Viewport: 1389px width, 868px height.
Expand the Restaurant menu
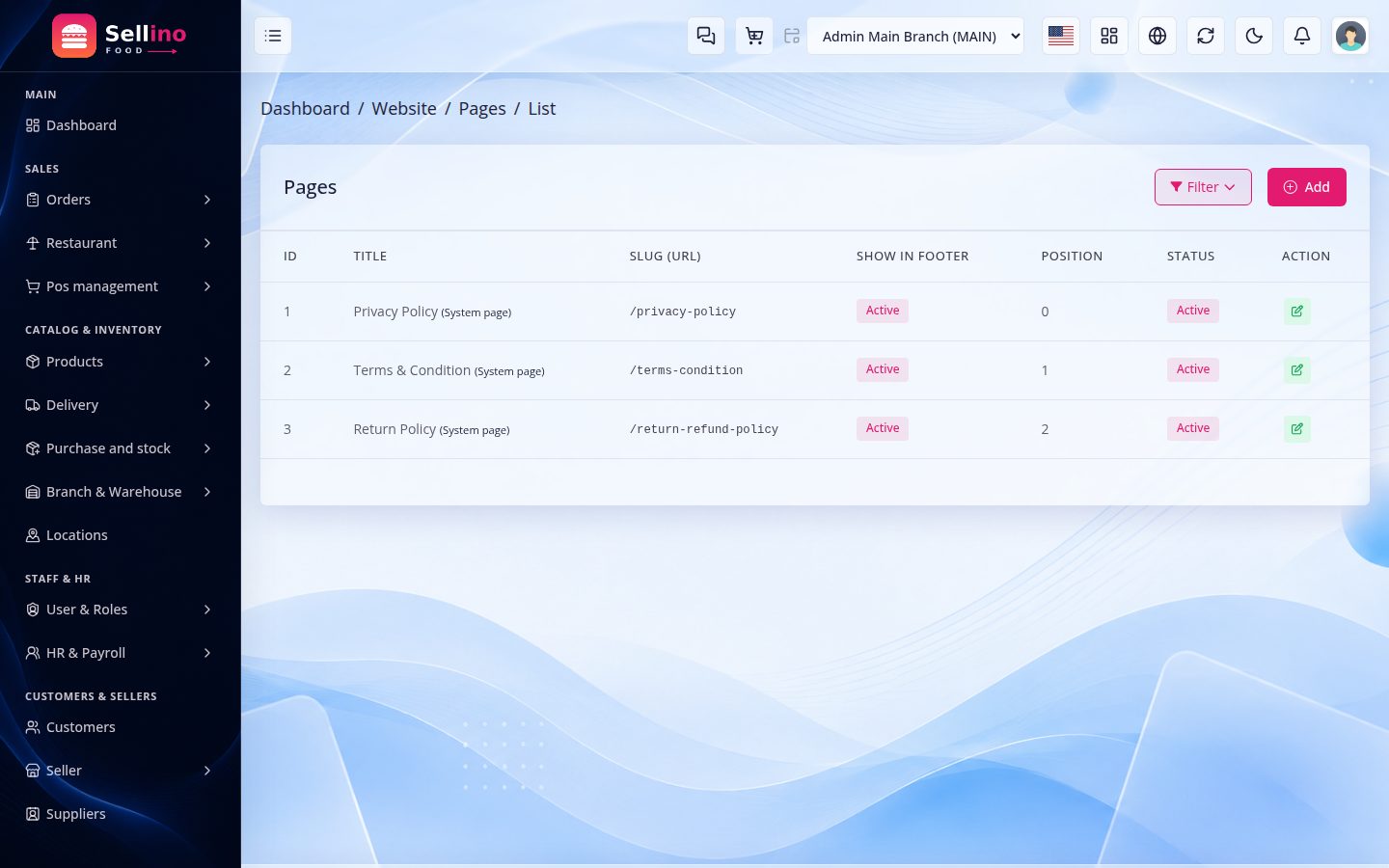click(x=120, y=243)
